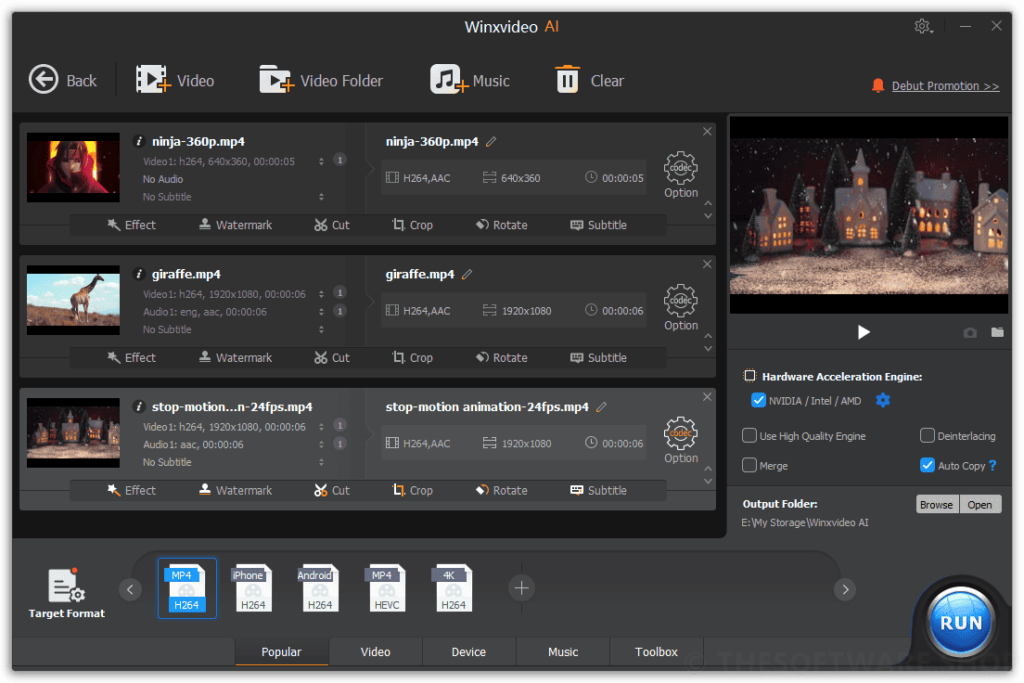Open Cut for stop-motion video
Screen dimensions: 1024x683
click(x=332, y=490)
